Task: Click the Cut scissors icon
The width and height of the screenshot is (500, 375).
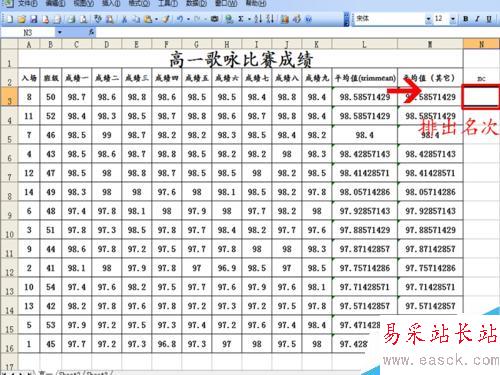Action: (x=124, y=19)
